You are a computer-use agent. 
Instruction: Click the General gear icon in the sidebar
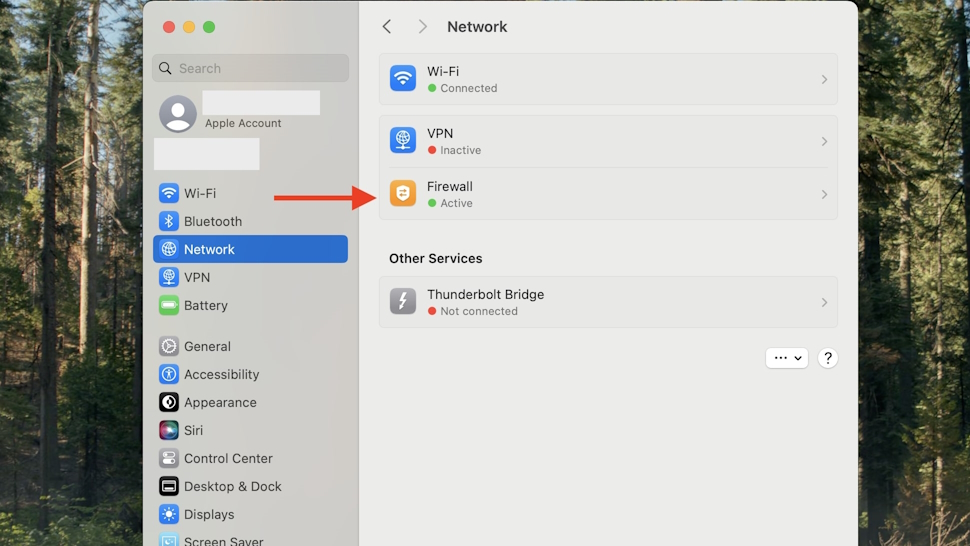coord(168,346)
